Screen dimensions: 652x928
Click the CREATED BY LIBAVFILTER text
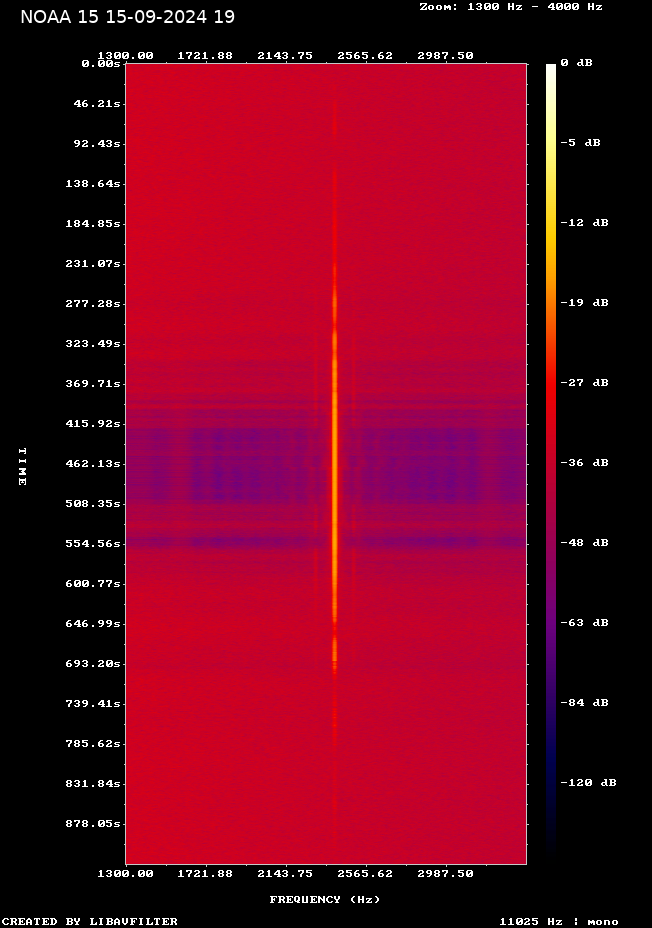pyautogui.click(x=90, y=921)
